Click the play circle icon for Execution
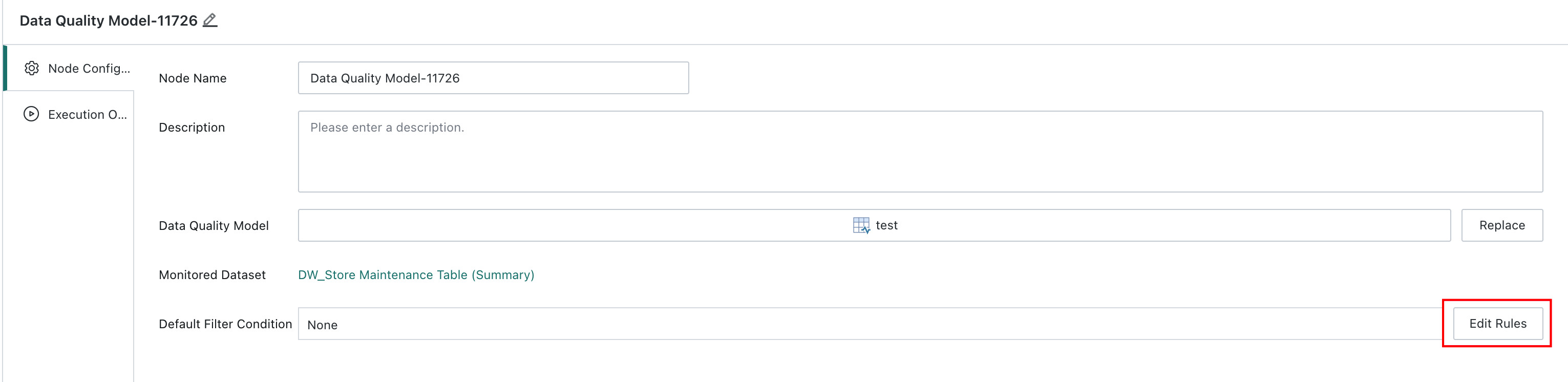The image size is (1568, 382). 31,114
